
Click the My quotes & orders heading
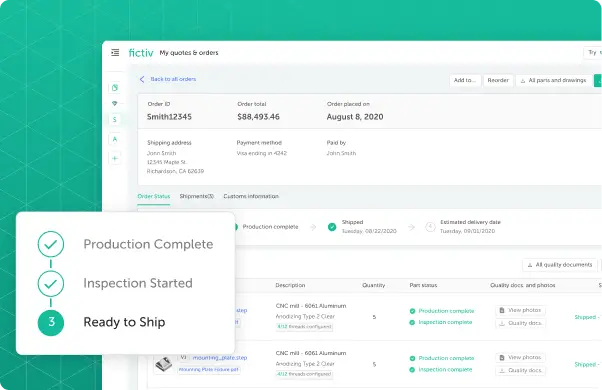click(x=189, y=53)
